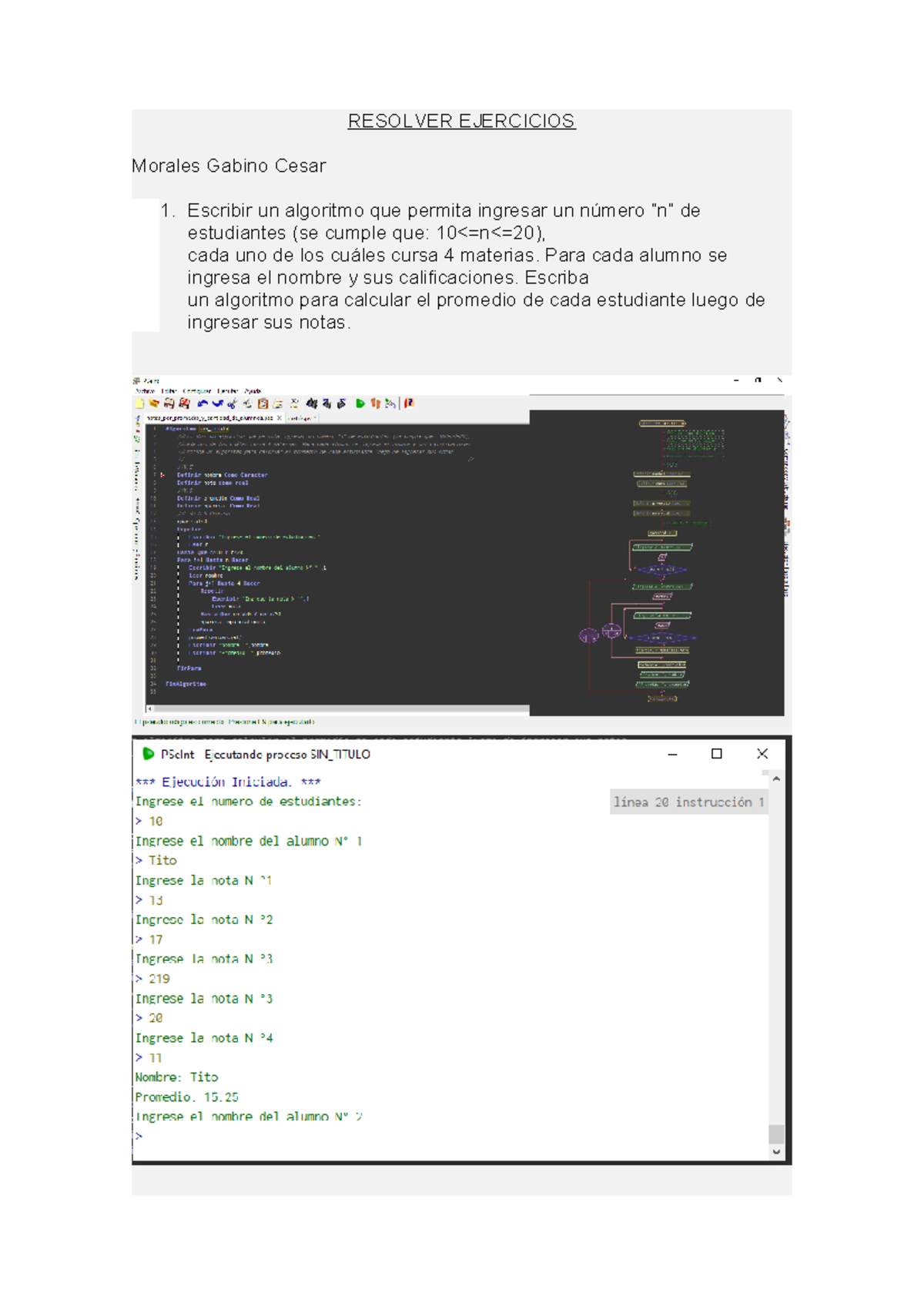The height and width of the screenshot is (1306, 924).
Task: Maximize the PSeInt execution console window
Action: [x=716, y=754]
